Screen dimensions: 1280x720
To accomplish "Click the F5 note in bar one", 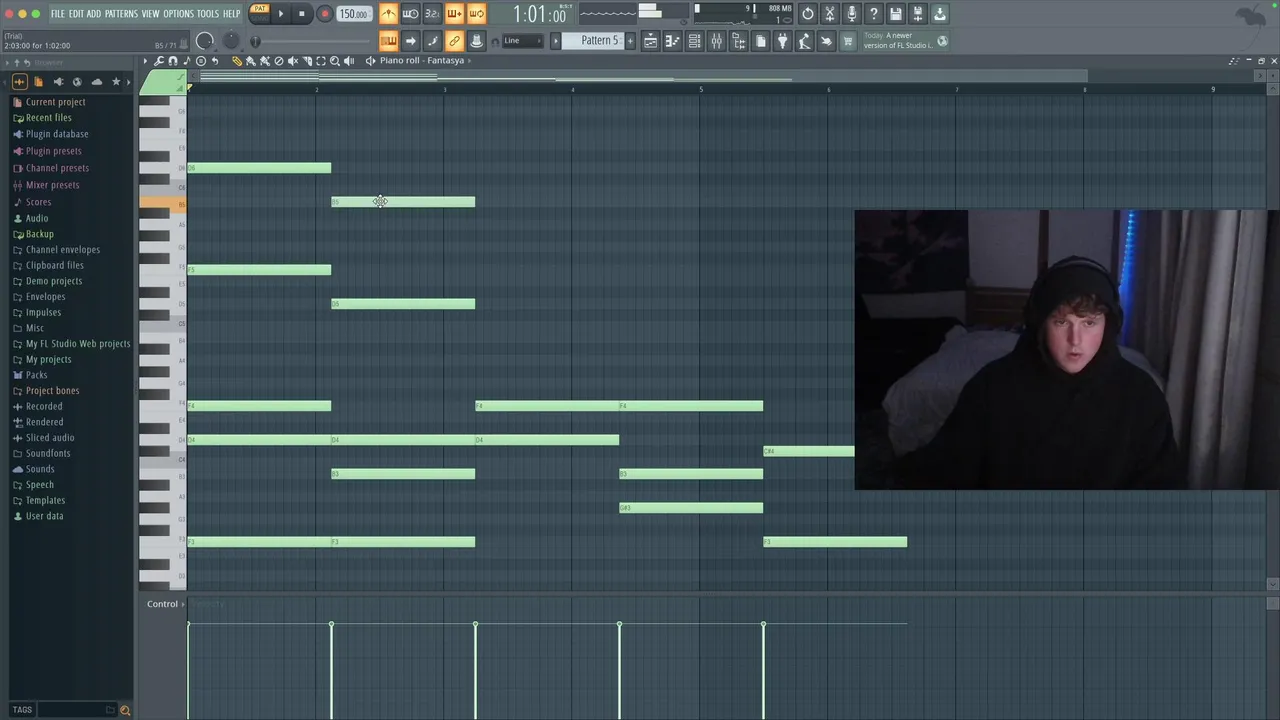I will coord(259,270).
